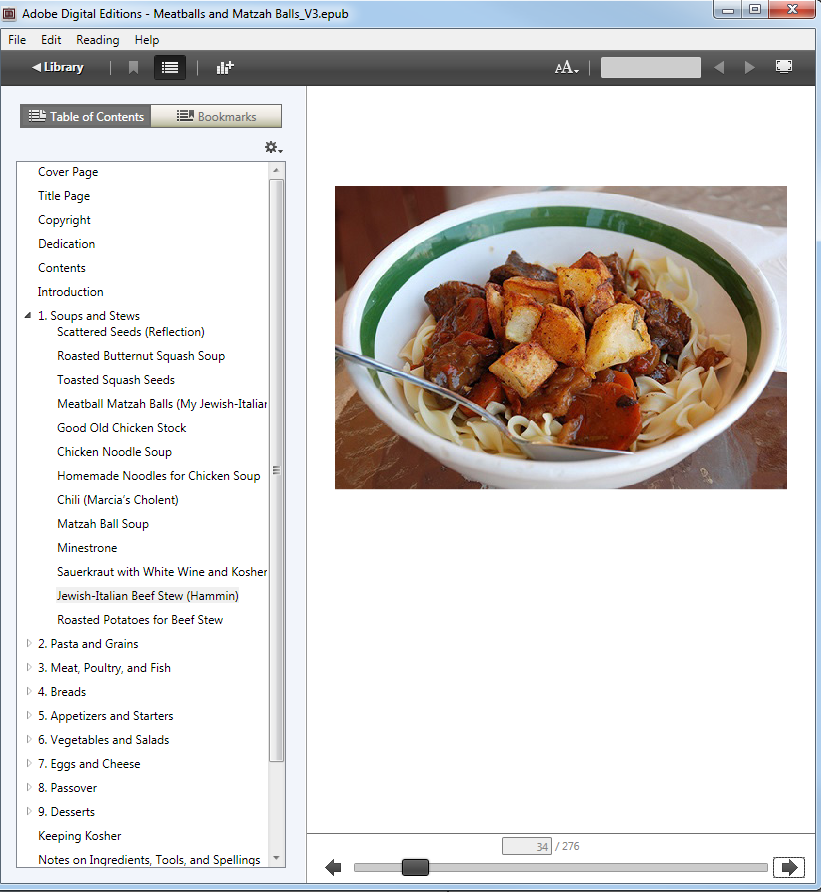Screen dimensions: 821x892
Task: Go to previous page arrow
Action: click(x=334, y=867)
